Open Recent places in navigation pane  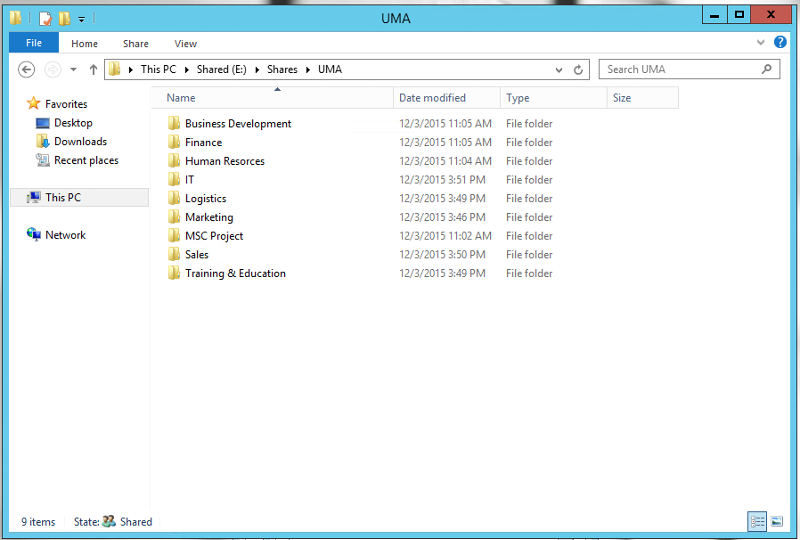tap(86, 160)
